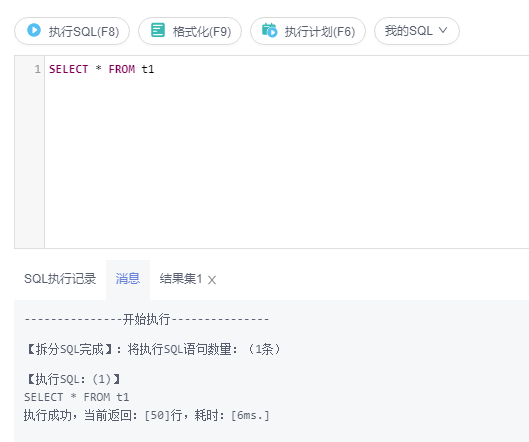Open the 我的SQL menu button
This screenshot has height=442, width=529.
tap(417, 31)
